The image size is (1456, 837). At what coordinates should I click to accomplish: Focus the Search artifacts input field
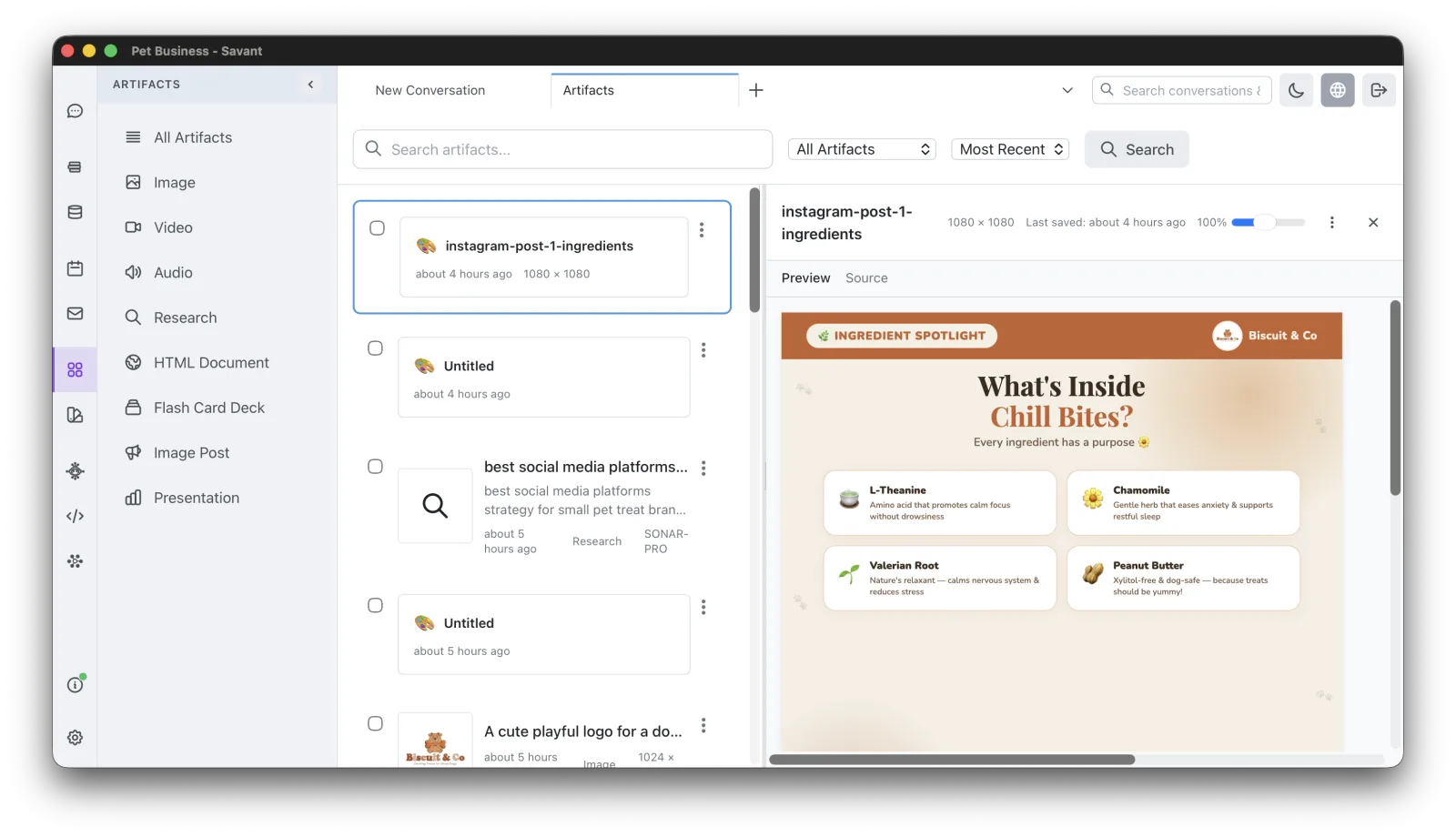point(562,149)
